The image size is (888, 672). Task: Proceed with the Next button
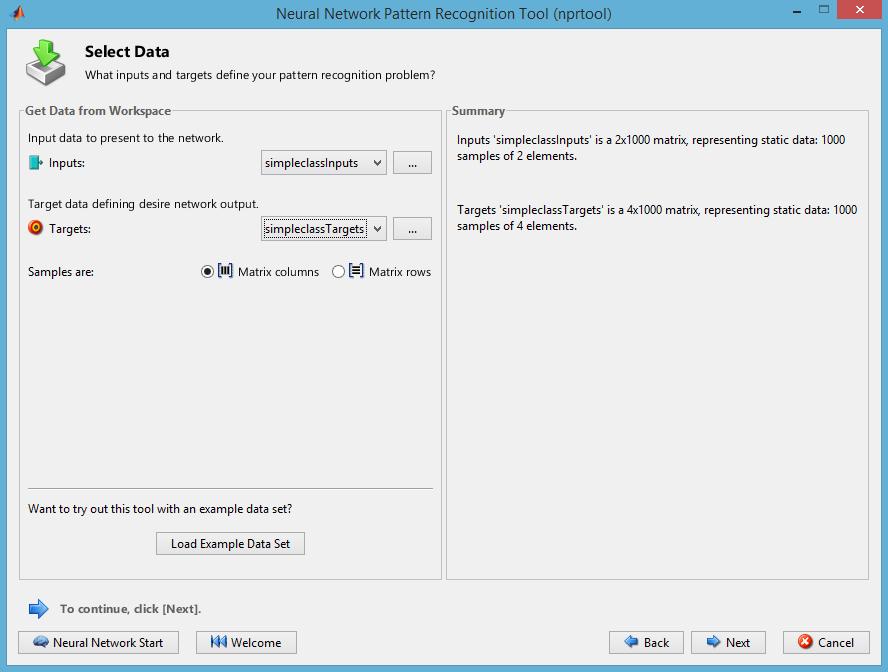[728, 643]
